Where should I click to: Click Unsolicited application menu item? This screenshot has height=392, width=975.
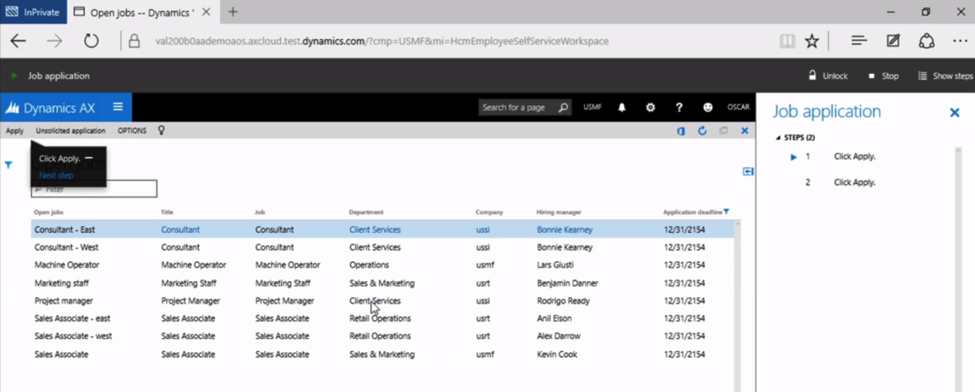(70, 131)
